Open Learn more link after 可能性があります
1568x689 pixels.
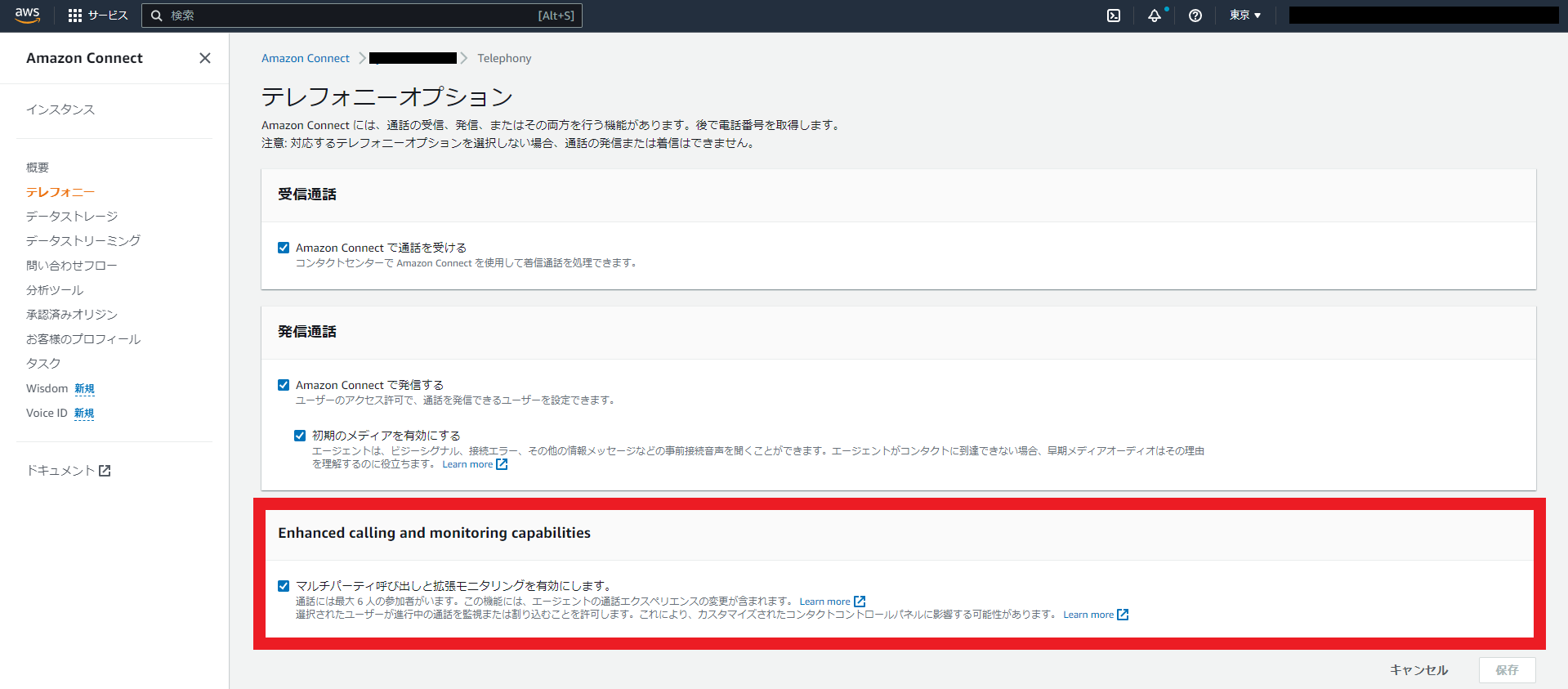(1096, 615)
